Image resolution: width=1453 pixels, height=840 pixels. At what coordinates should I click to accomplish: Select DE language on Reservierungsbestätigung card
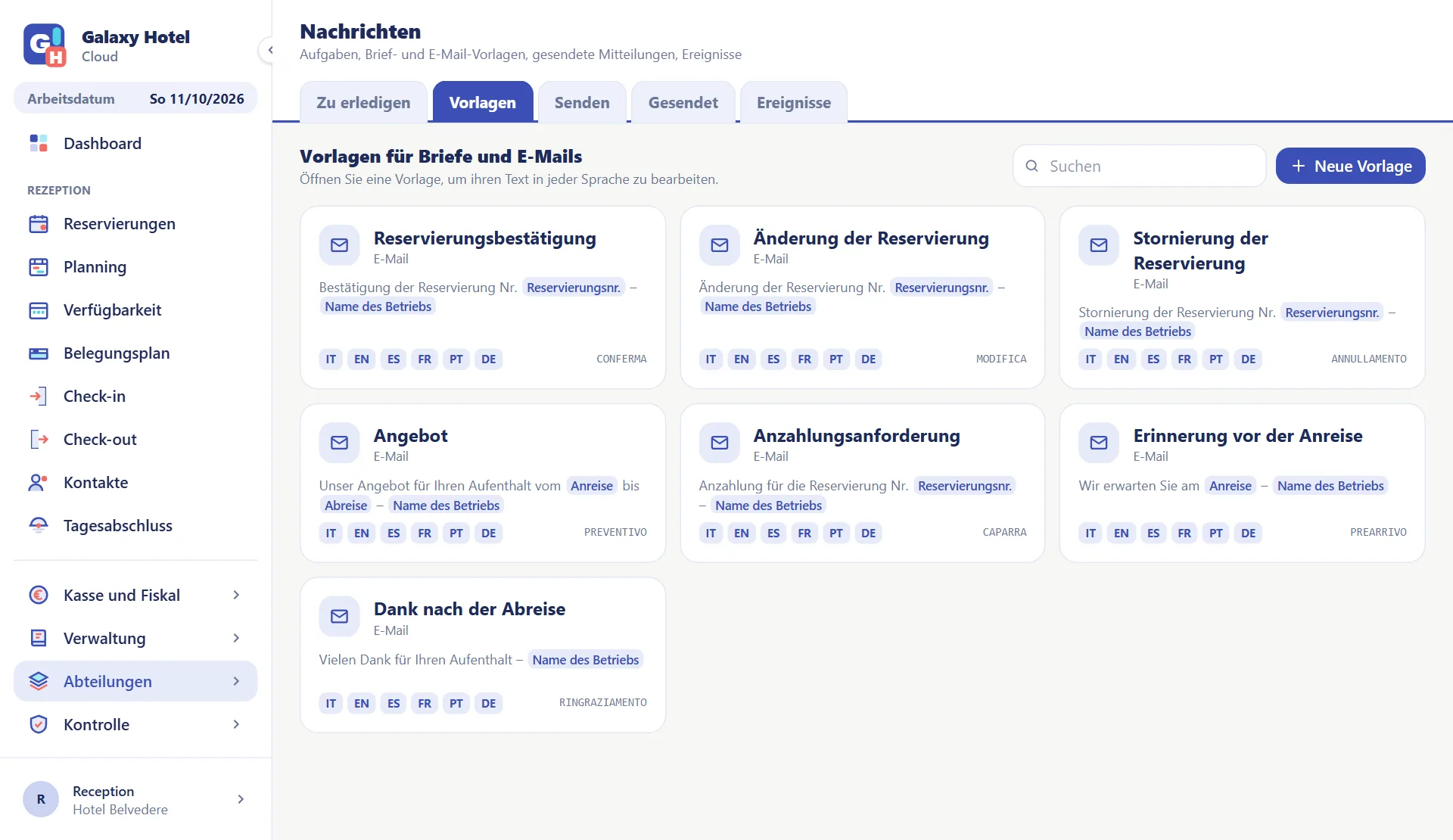[x=489, y=359]
